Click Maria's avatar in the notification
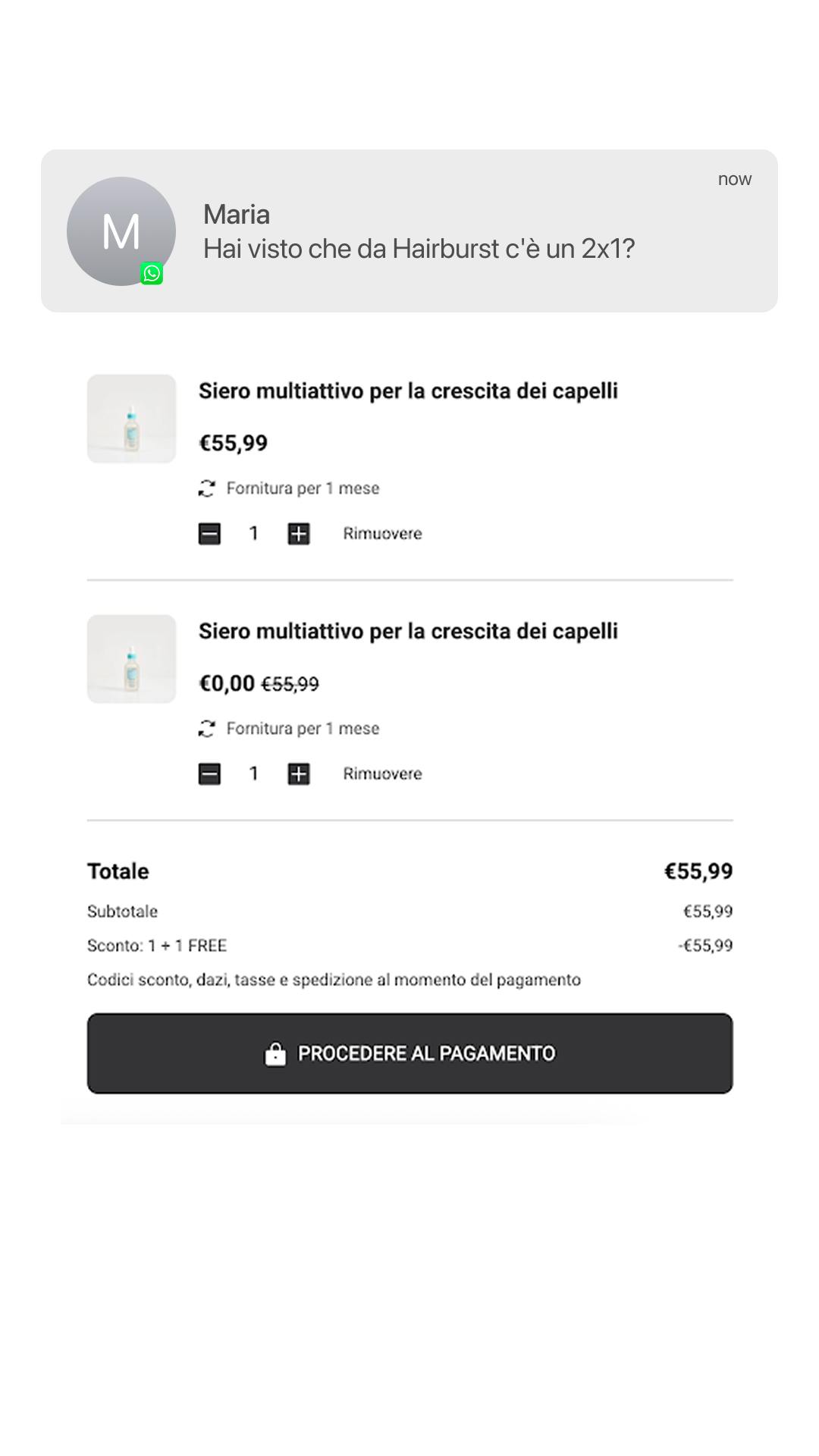Screen dimensions: 819x1456 pyautogui.click(x=121, y=231)
